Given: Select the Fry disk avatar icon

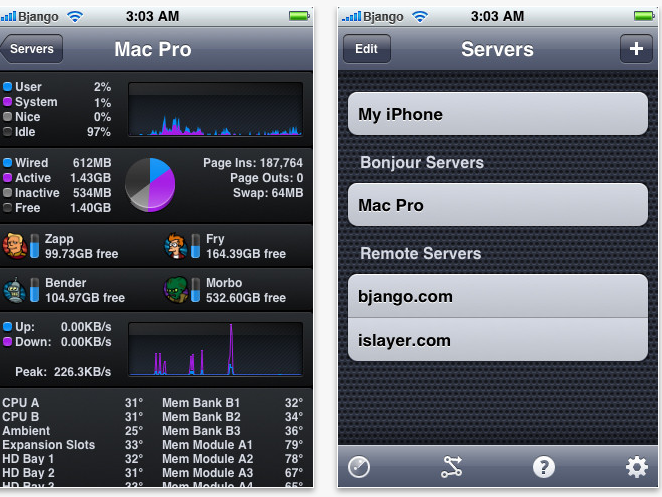Looking at the screenshot, I should click(x=176, y=246).
